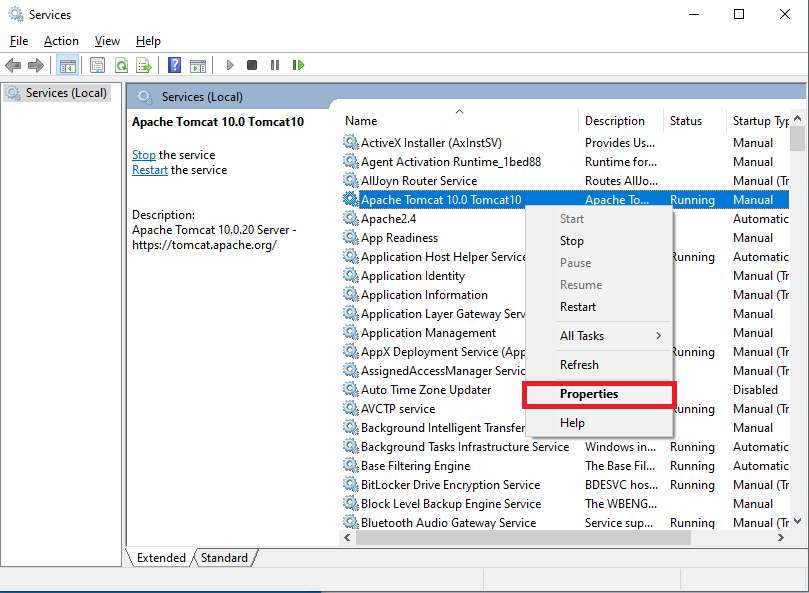Viewport: 809px width, 593px height.
Task: Choose Refresh in the context menu
Action: pos(598,365)
